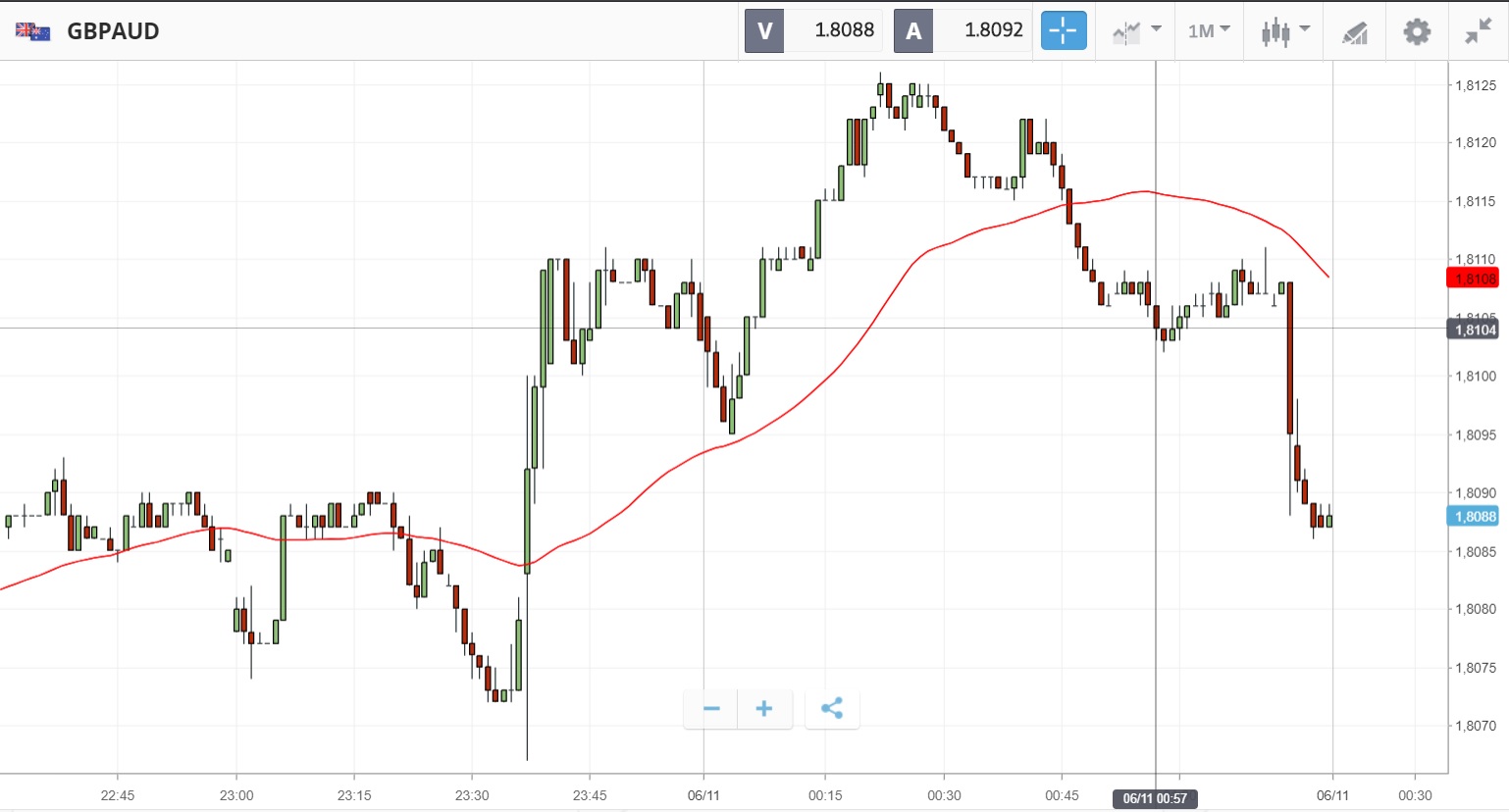Share the chart using the share icon
Image resolution: width=1509 pixels, height=812 pixels.
pyautogui.click(x=832, y=709)
